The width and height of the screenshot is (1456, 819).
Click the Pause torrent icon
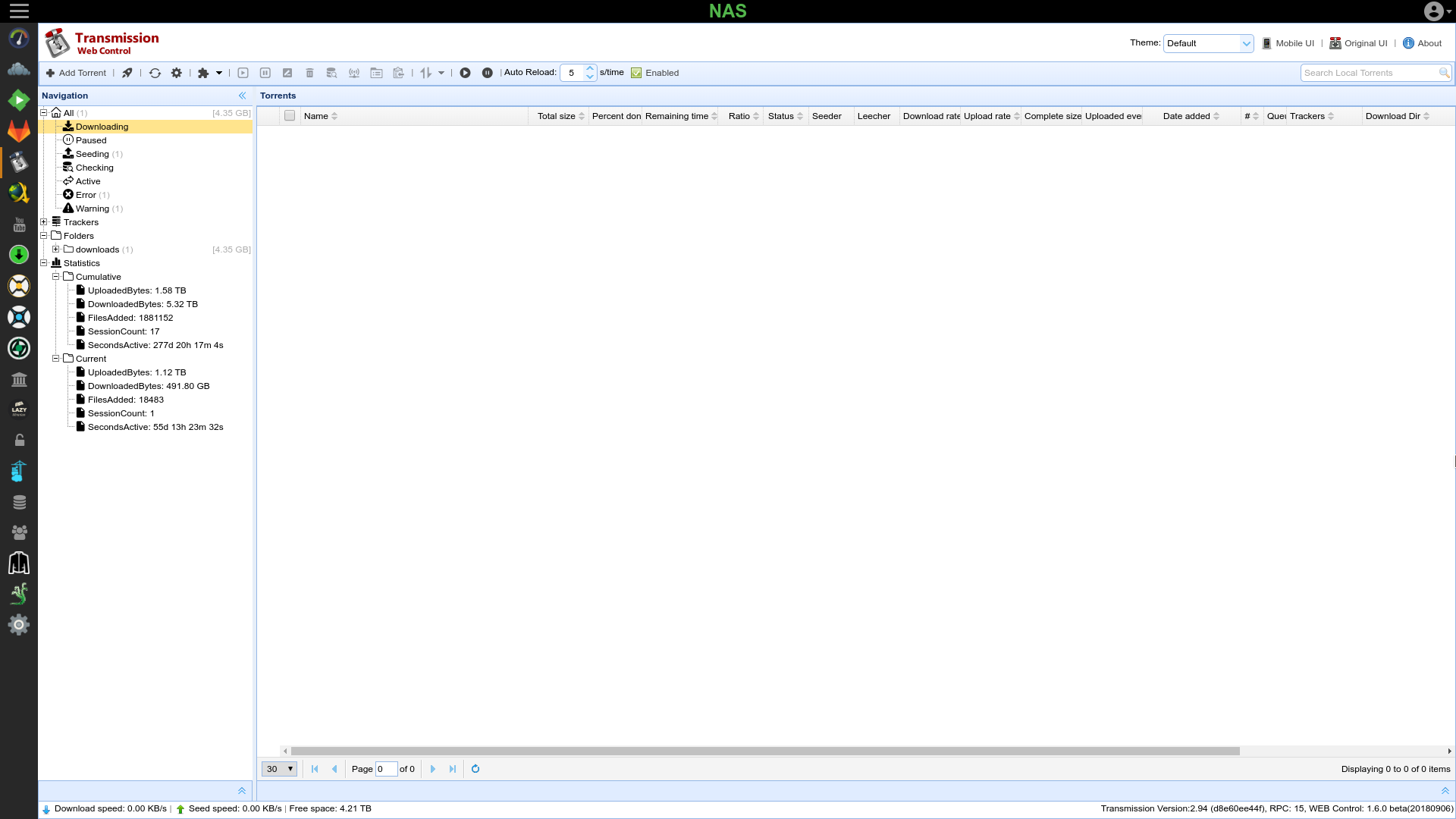[x=265, y=72]
